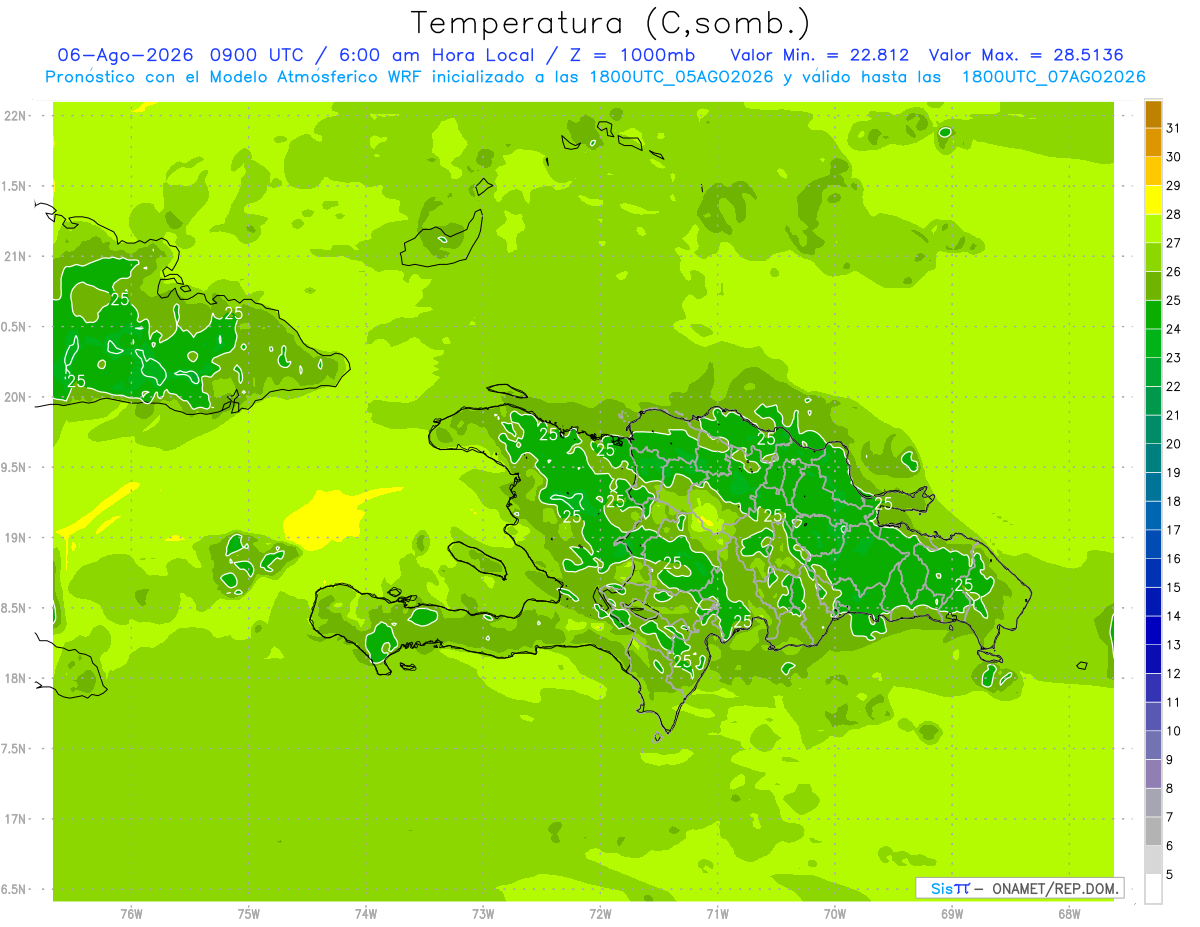Click the "SisTT" logo in footer box
The width and height of the screenshot is (1200, 927).
coord(950,888)
